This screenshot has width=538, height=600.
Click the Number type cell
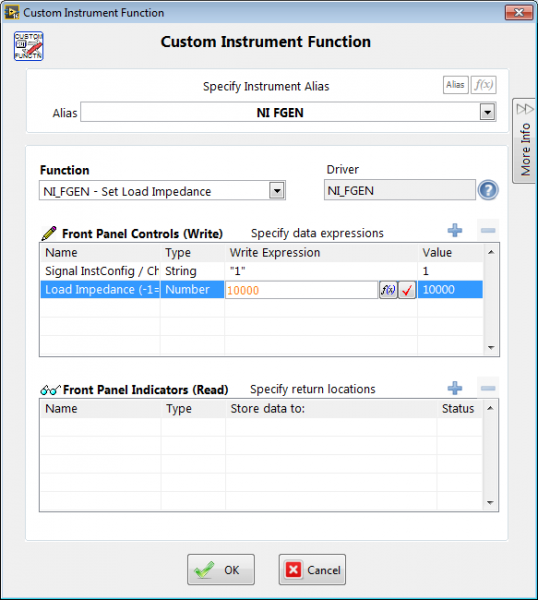pyautogui.click(x=192, y=290)
